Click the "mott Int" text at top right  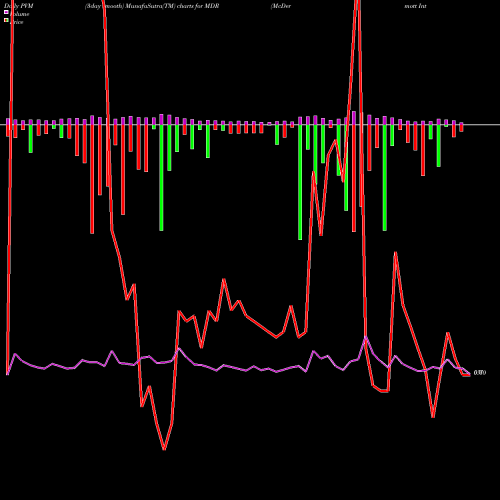click(x=415, y=6)
